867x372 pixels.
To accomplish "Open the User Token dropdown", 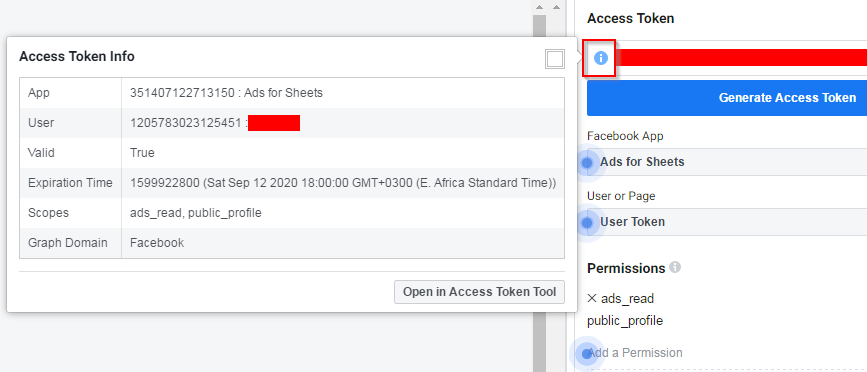I will [727, 222].
